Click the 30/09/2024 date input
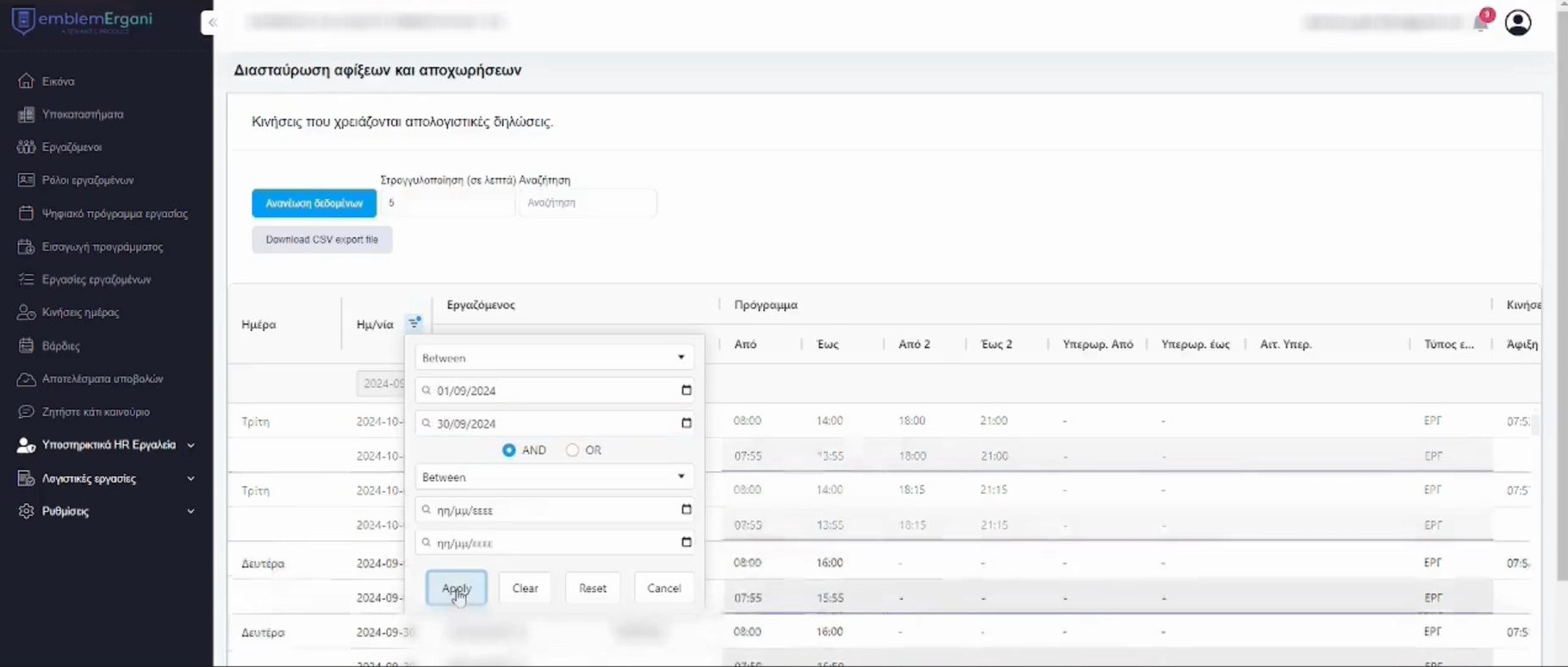The image size is (1568, 667). pyautogui.click(x=554, y=423)
